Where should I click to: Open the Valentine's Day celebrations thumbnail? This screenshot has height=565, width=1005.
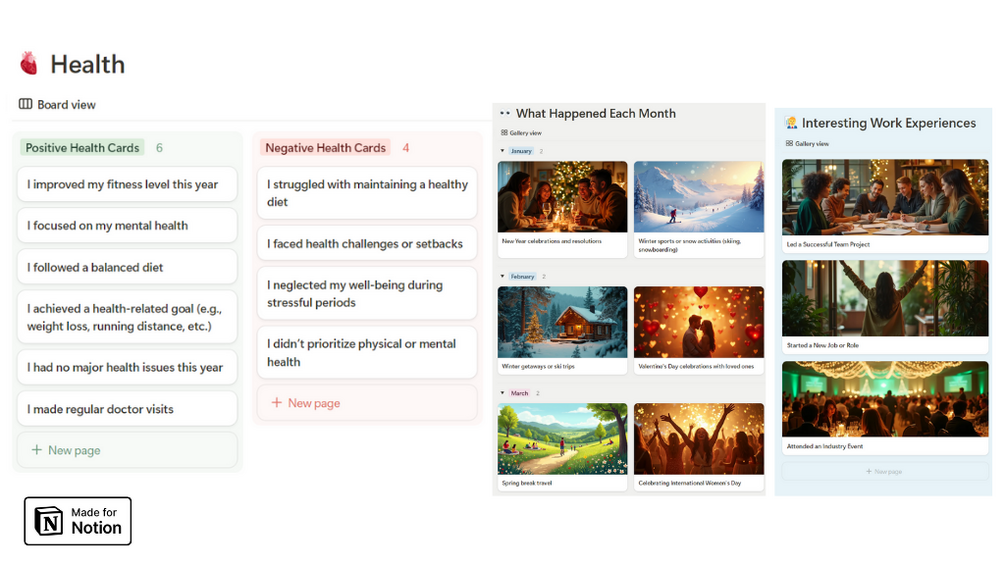pos(699,322)
